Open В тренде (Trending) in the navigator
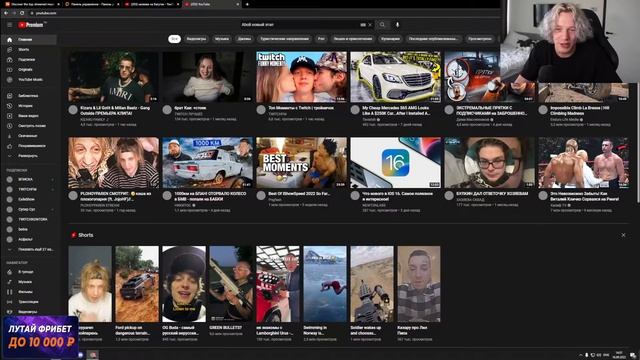 tap(29, 272)
